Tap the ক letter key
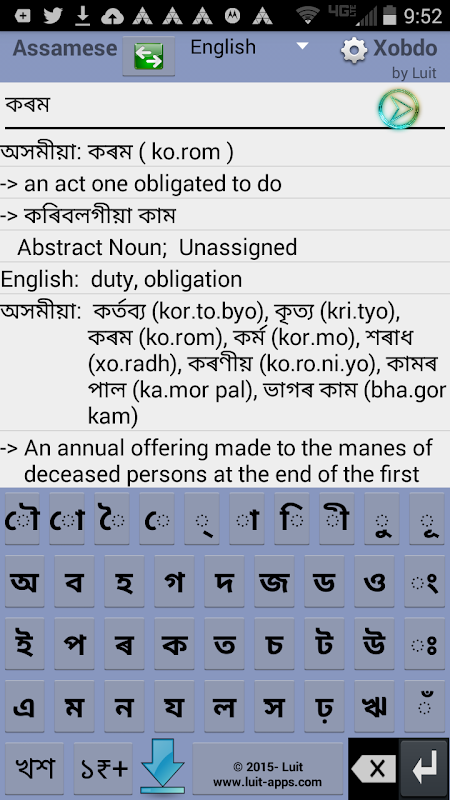Screen dimensions: 450x800 (174, 643)
